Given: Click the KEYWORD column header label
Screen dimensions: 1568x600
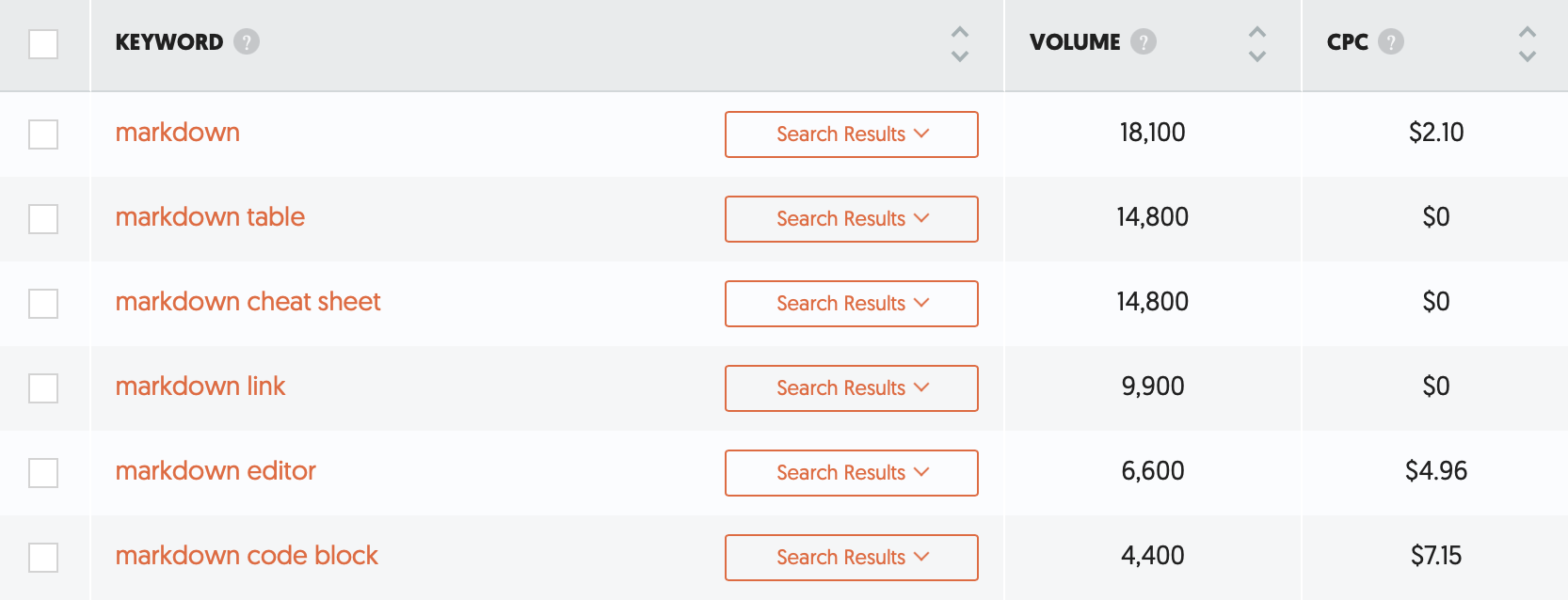Looking at the screenshot, I should click(169, 42).
